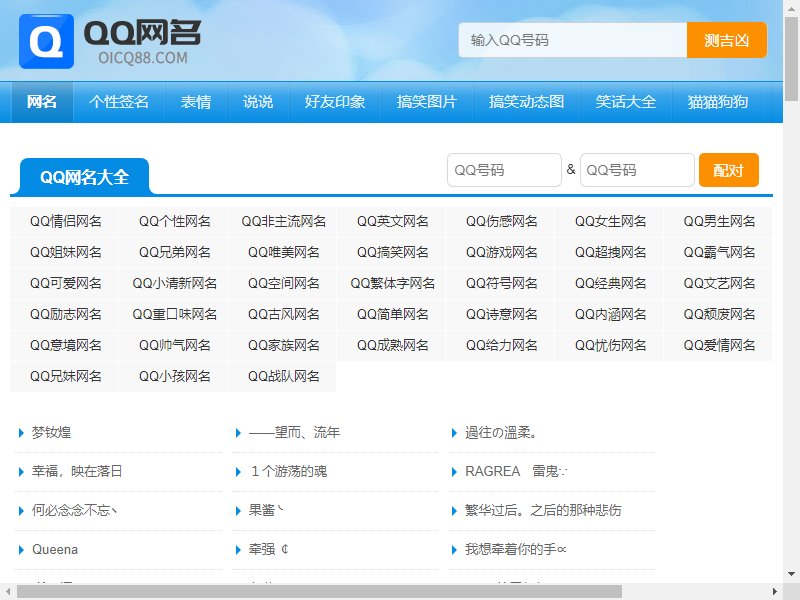Open the QQ小清新网名 category
The image size is (800, 600).
pos(174,283)
